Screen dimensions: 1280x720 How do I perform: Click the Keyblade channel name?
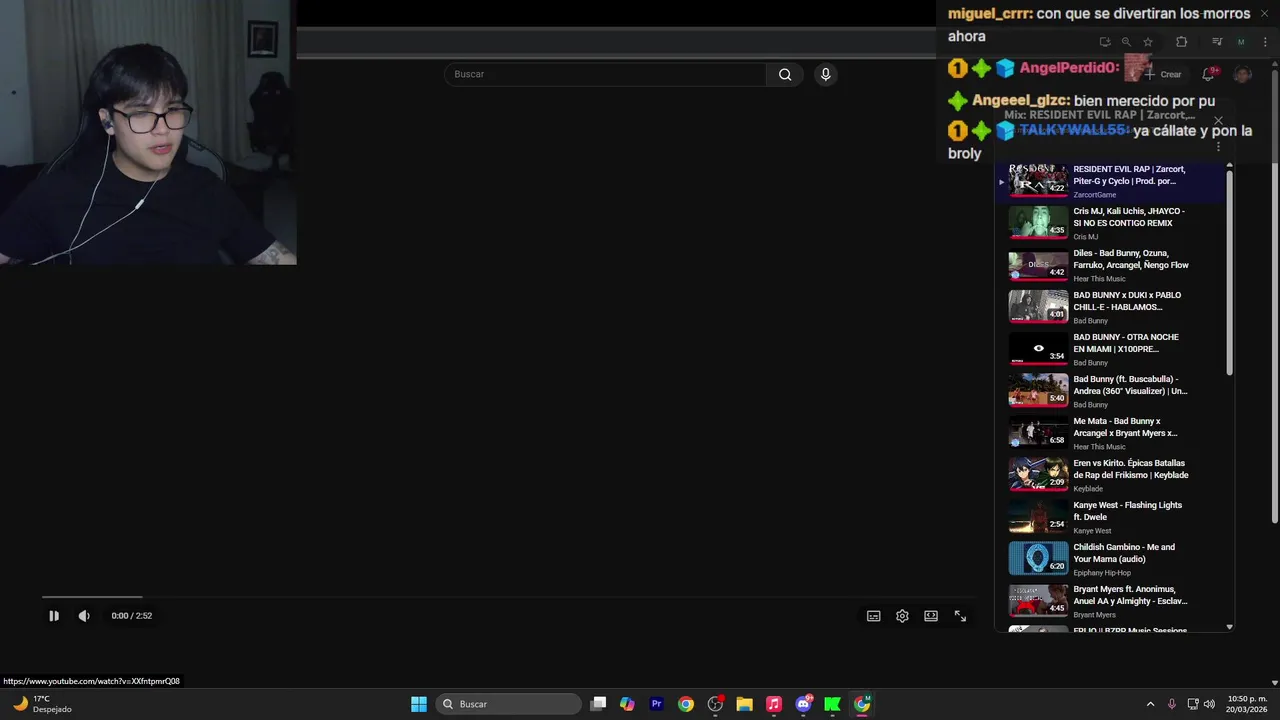click(1088, 489)
